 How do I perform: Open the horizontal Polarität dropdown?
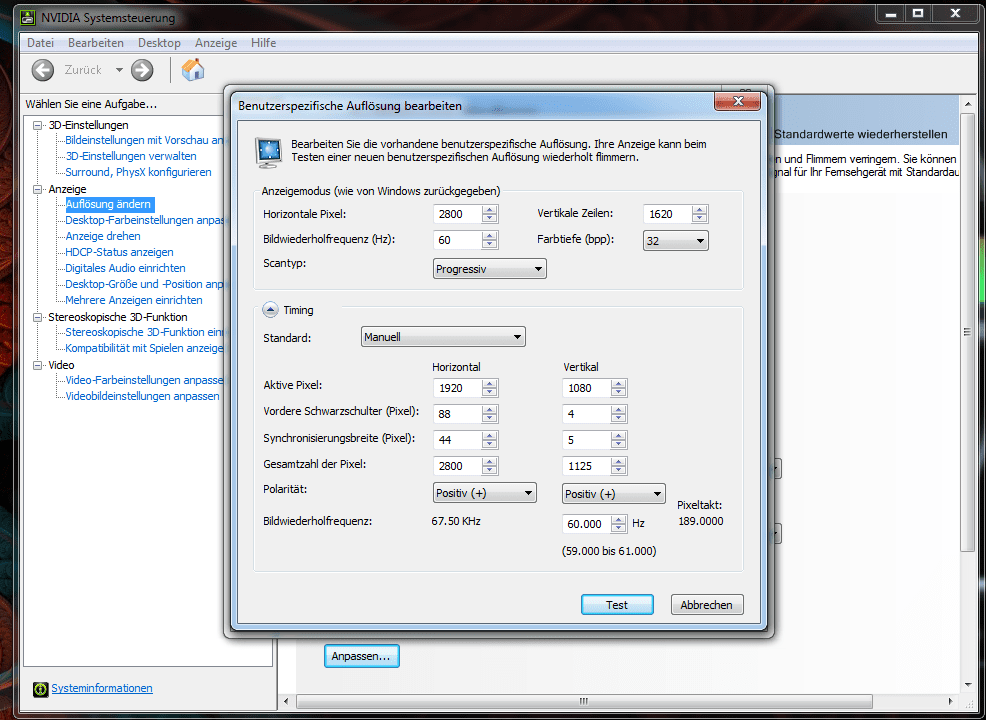[x=485, y=493]
